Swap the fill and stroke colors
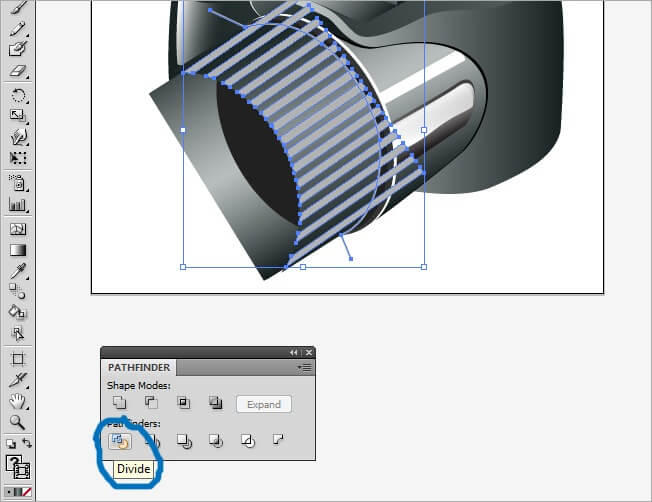The image size is (652, 502). 27,443
